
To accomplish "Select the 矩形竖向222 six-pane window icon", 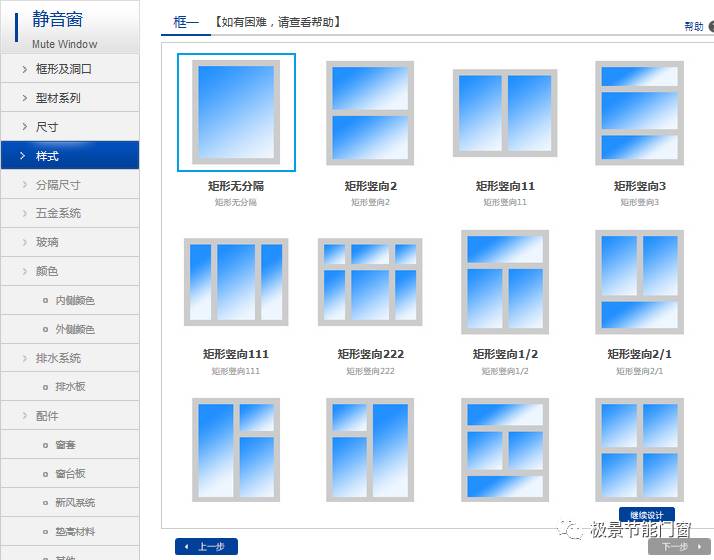I will tap(370, 281).
